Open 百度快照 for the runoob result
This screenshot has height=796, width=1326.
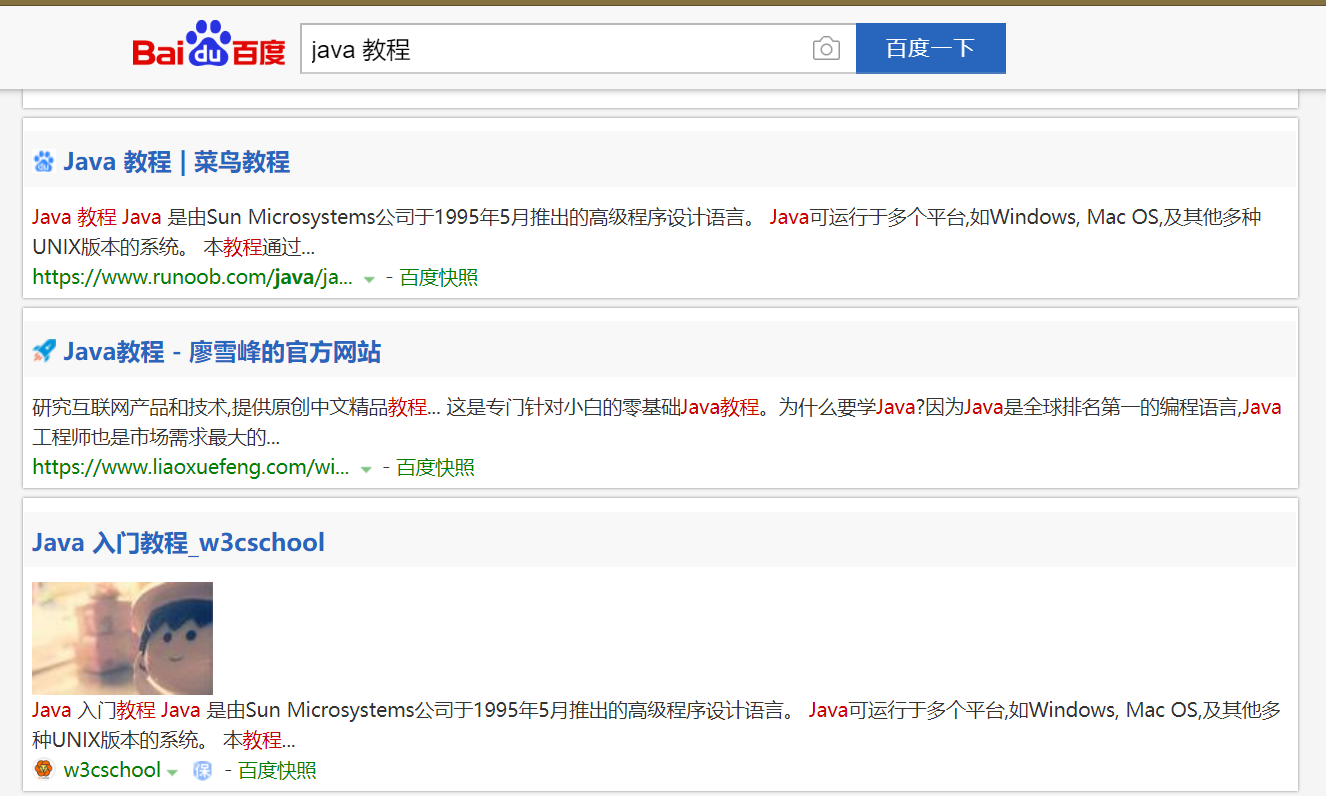439,278
